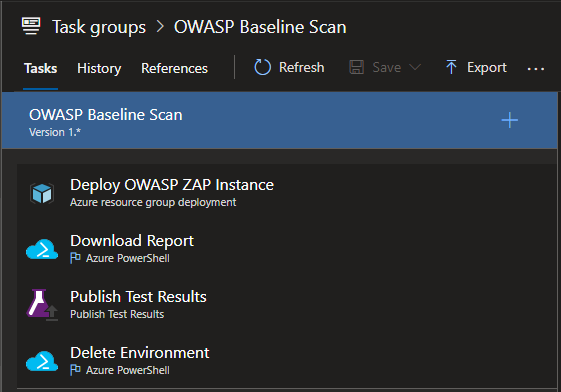Click the Publish Test Results flask icon

(42, 305)
